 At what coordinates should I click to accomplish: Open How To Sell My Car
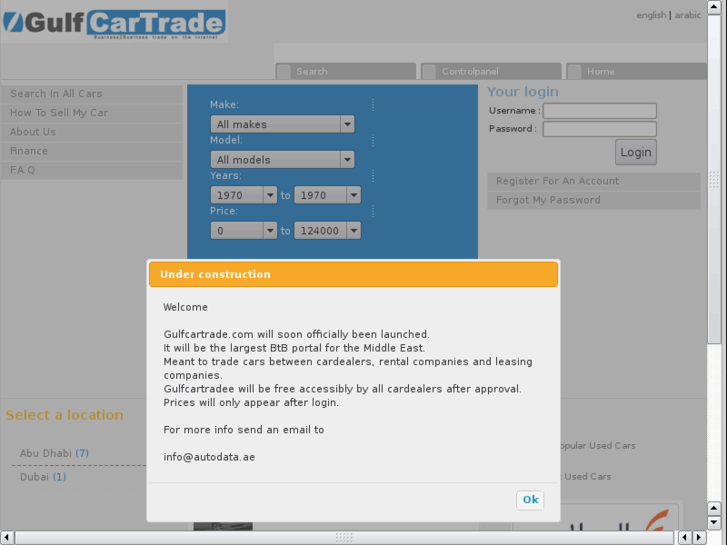click(x=92, y=113)
